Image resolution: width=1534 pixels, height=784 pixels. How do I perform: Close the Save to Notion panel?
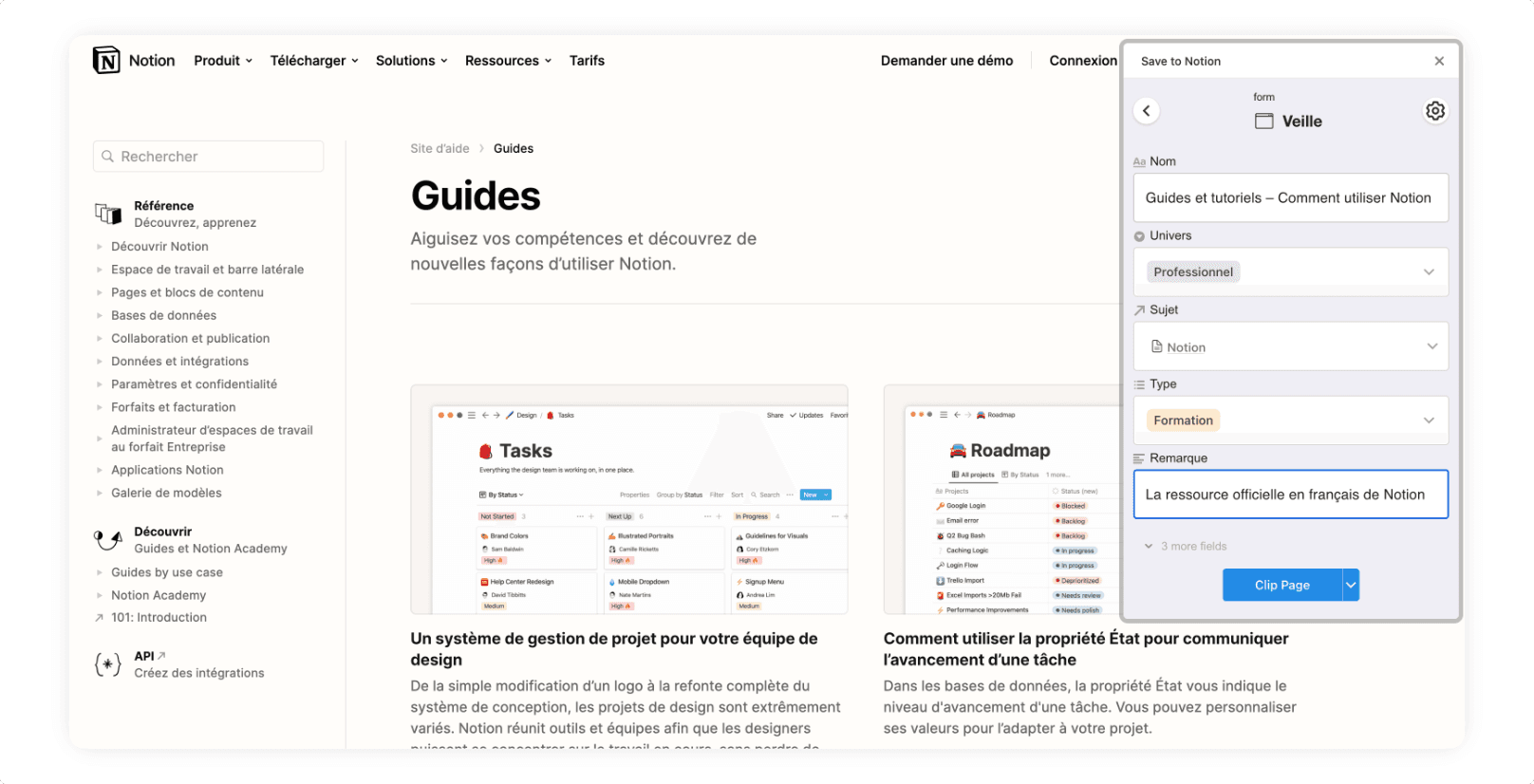[1439, 61]
